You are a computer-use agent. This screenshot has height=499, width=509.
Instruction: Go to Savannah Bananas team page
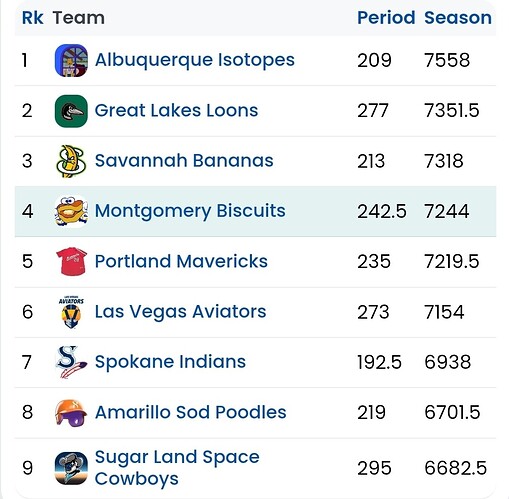(184, 161)
